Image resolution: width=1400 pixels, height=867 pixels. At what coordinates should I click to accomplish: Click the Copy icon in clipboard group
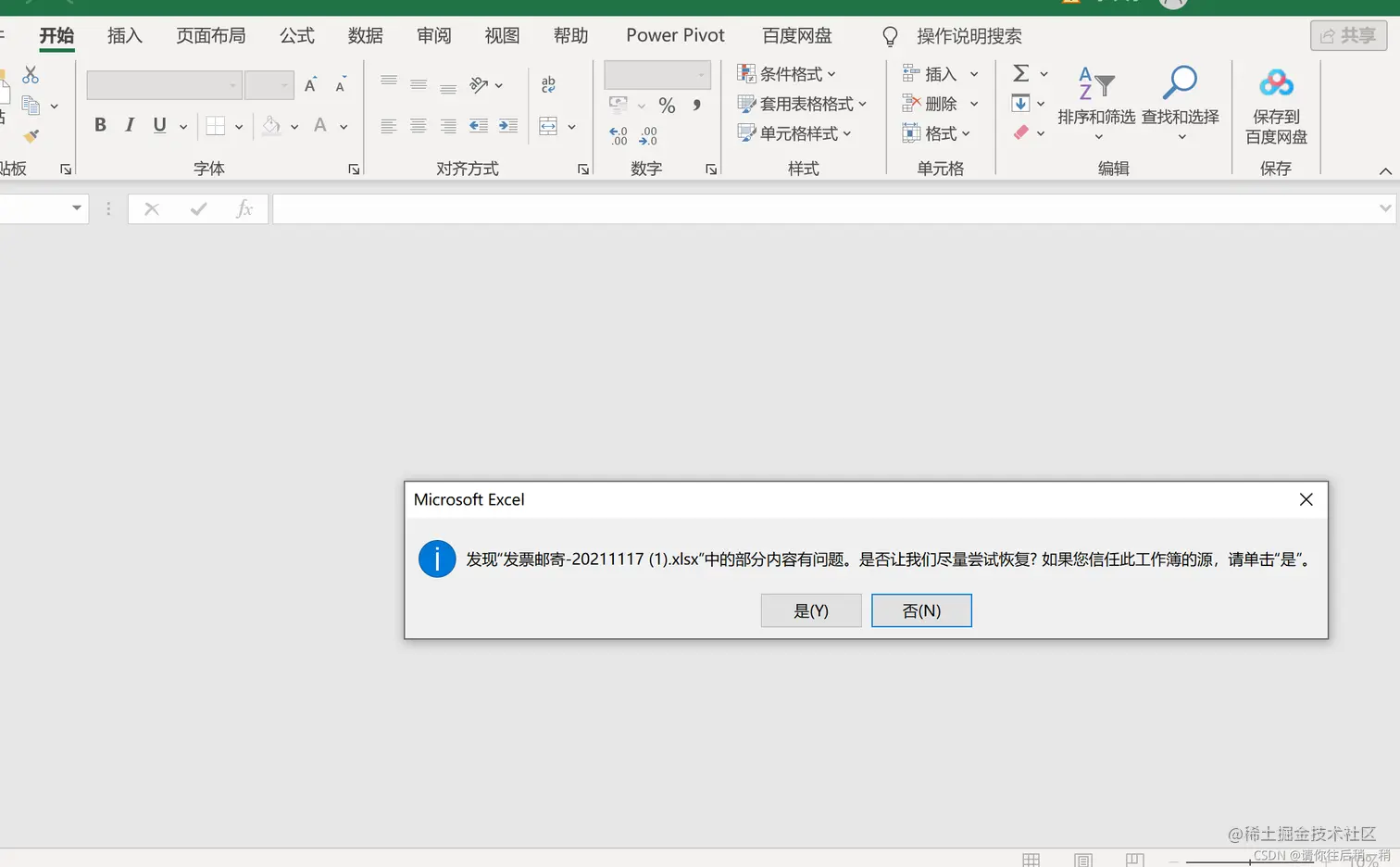coord(31,106)
